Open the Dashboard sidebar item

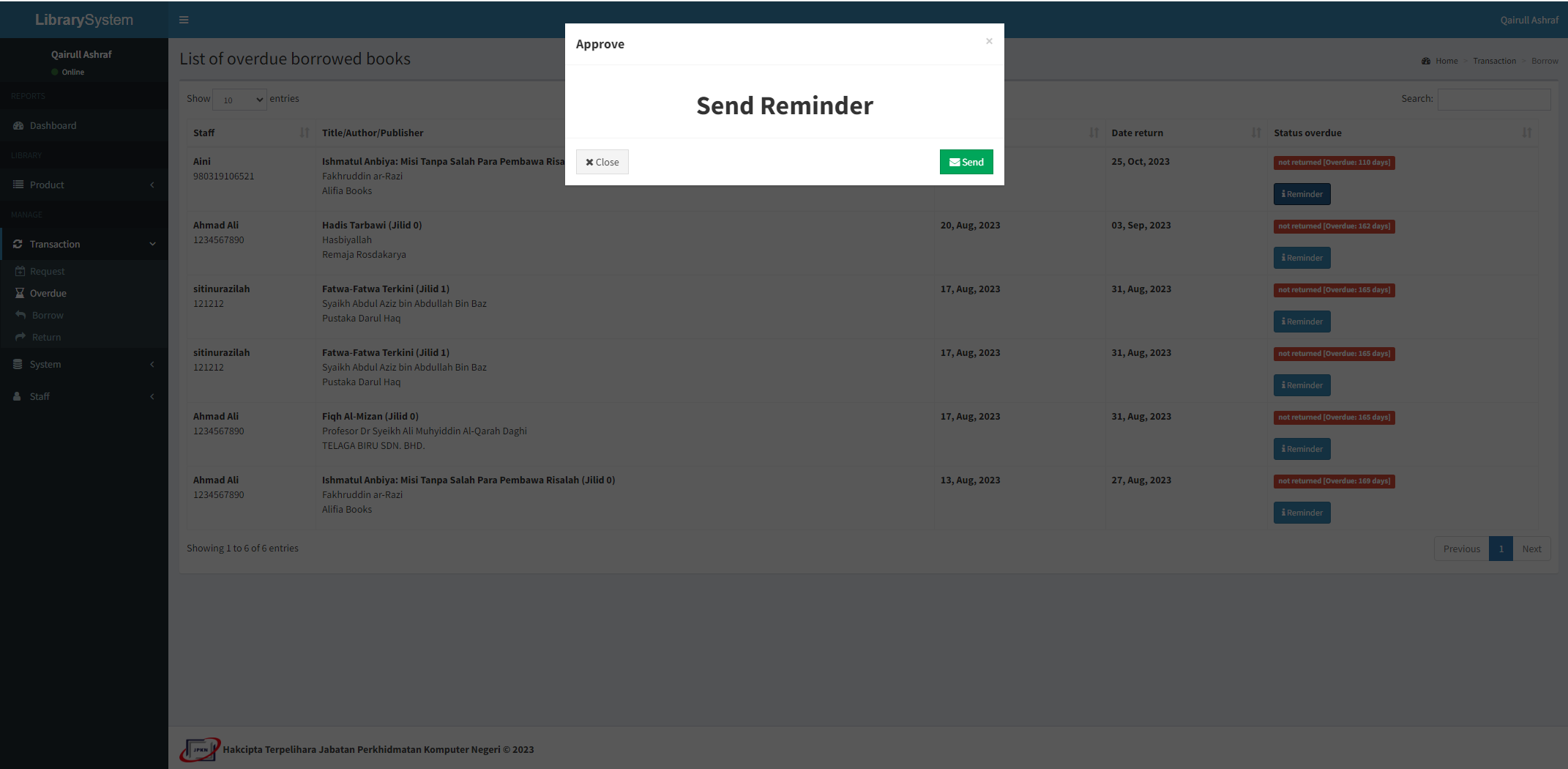[53, 125]
